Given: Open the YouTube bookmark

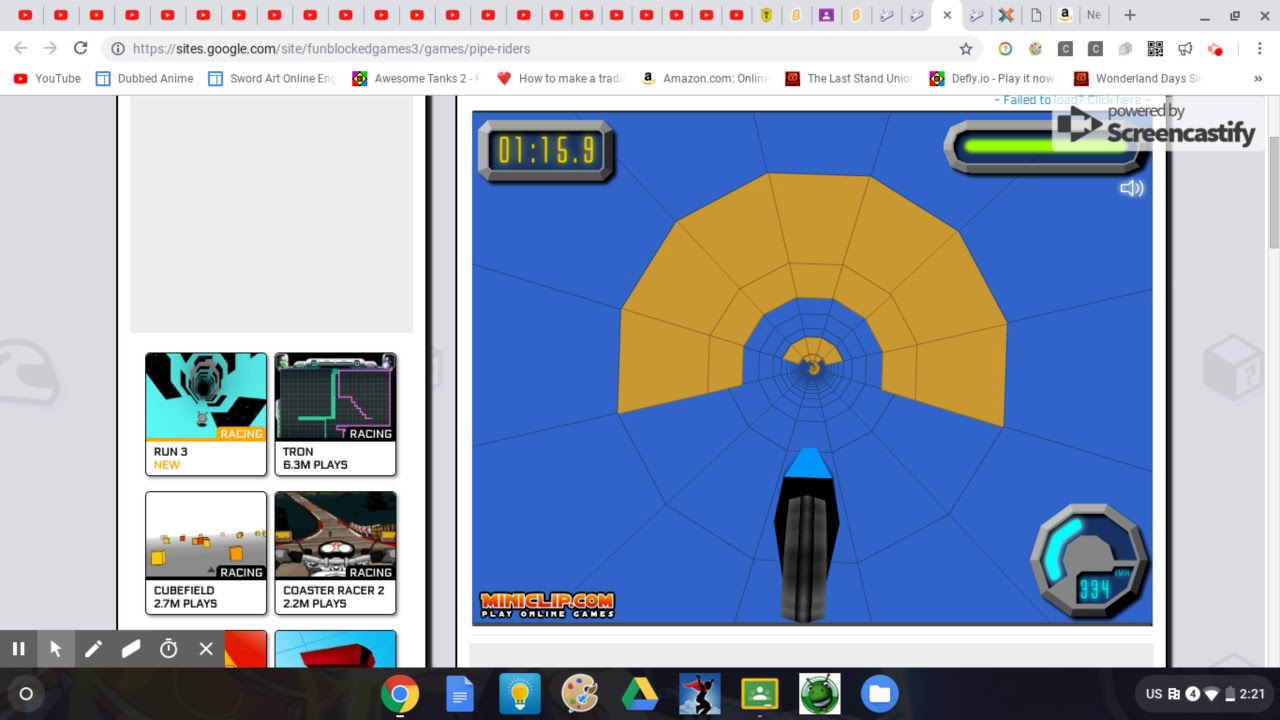Looking at the screenshot, I should click(x=47, y=78).
